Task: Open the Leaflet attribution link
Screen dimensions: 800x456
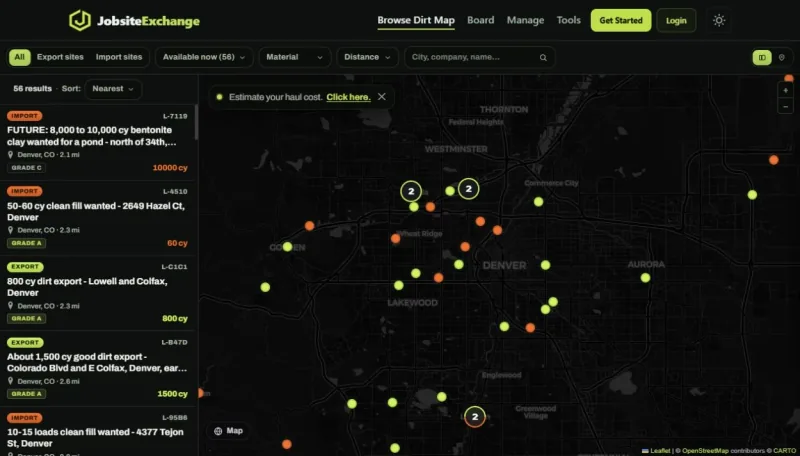Action: [x=660, y=451]
